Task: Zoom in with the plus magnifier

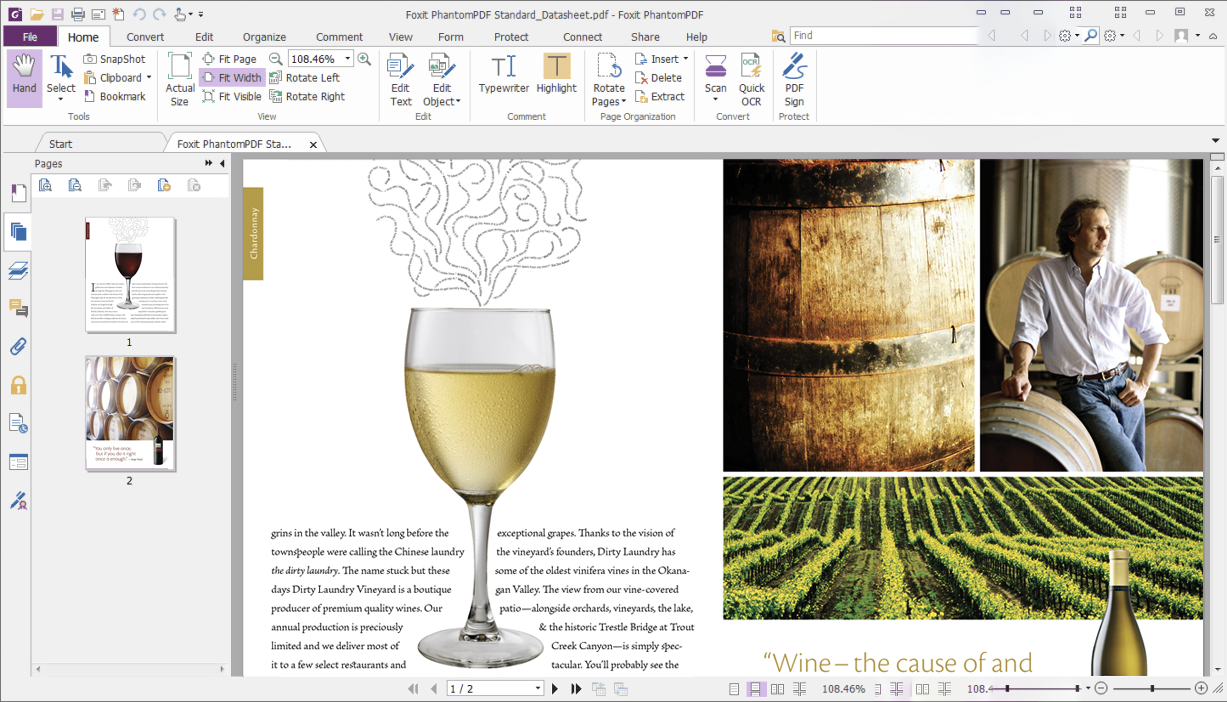Action: [364, 59]
